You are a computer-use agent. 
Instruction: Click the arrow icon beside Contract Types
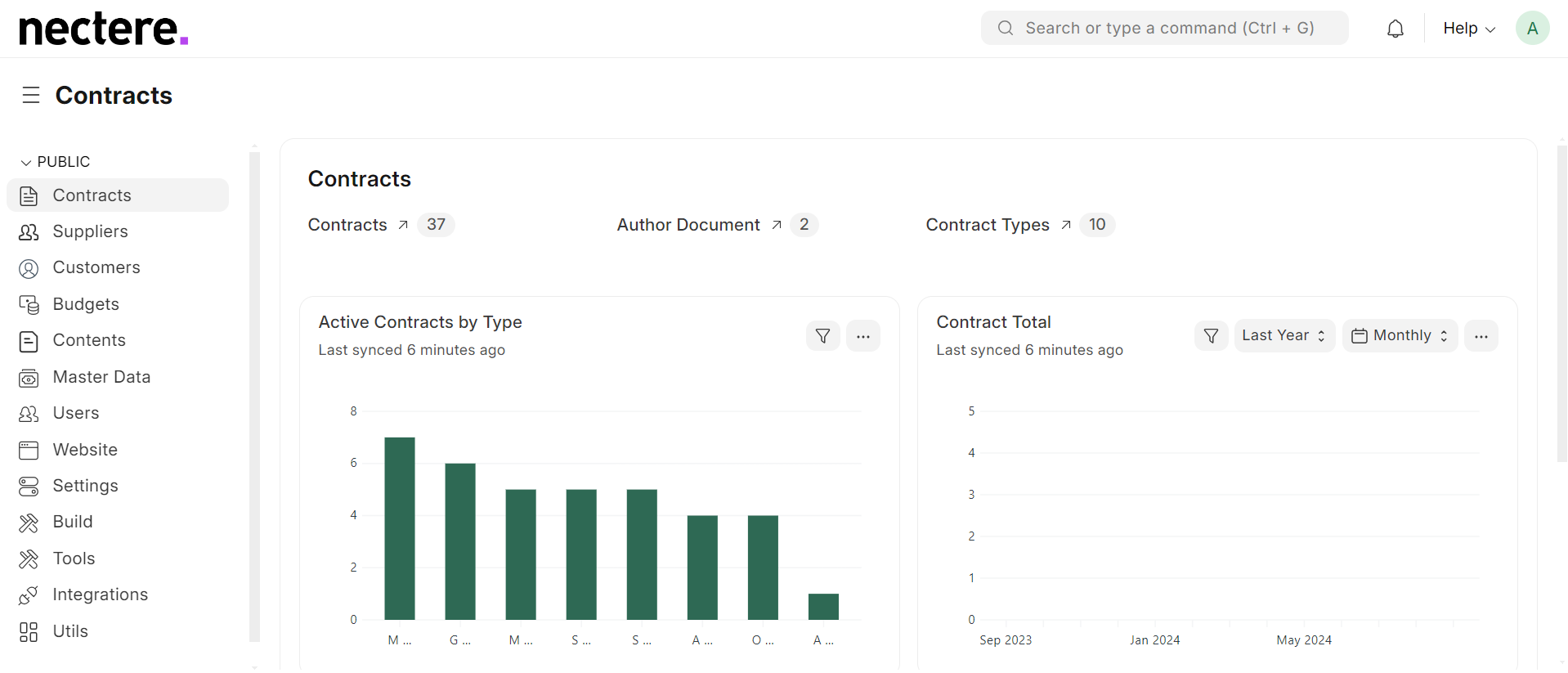click(x=1066, y=225)
